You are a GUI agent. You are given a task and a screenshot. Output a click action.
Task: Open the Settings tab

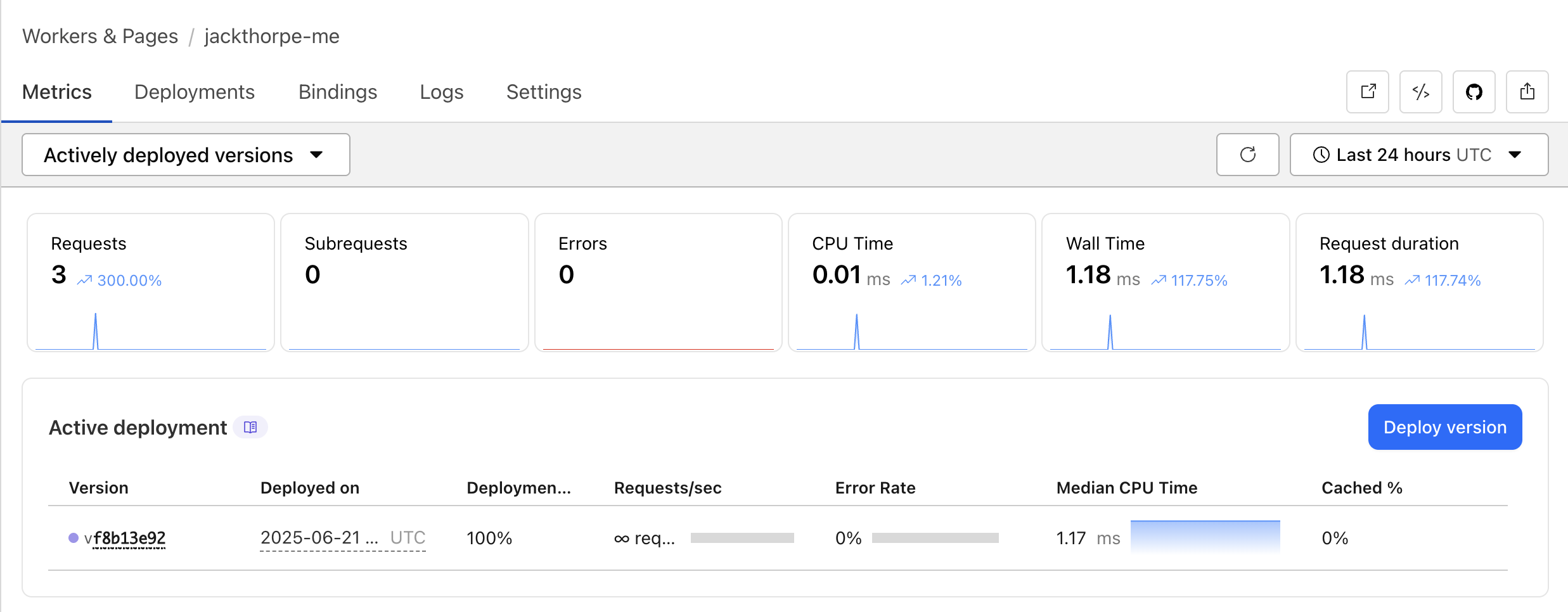(543, 92)
